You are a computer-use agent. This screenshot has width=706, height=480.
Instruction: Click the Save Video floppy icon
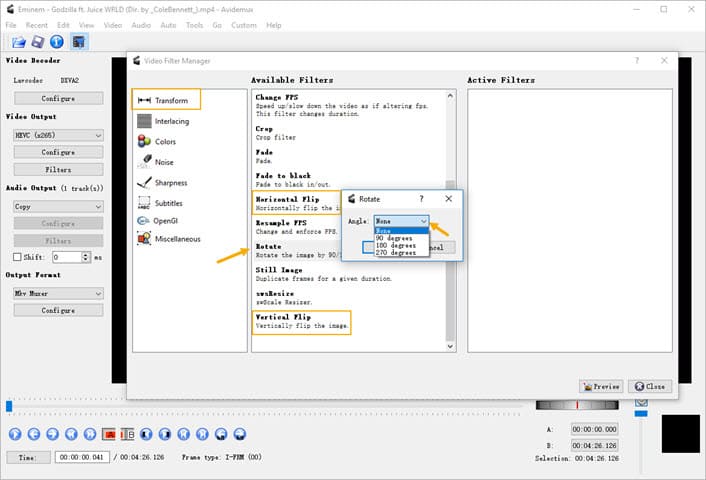click(37, 42)
